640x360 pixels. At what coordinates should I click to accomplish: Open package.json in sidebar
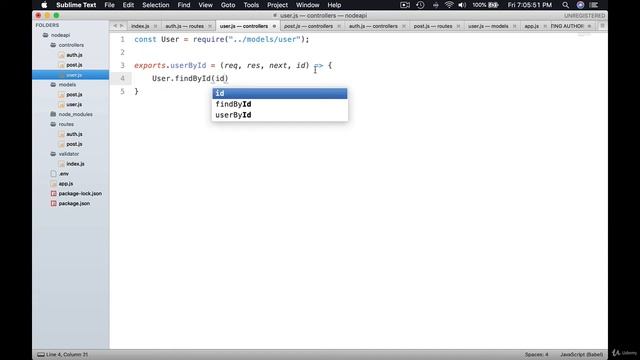(74, 203)
